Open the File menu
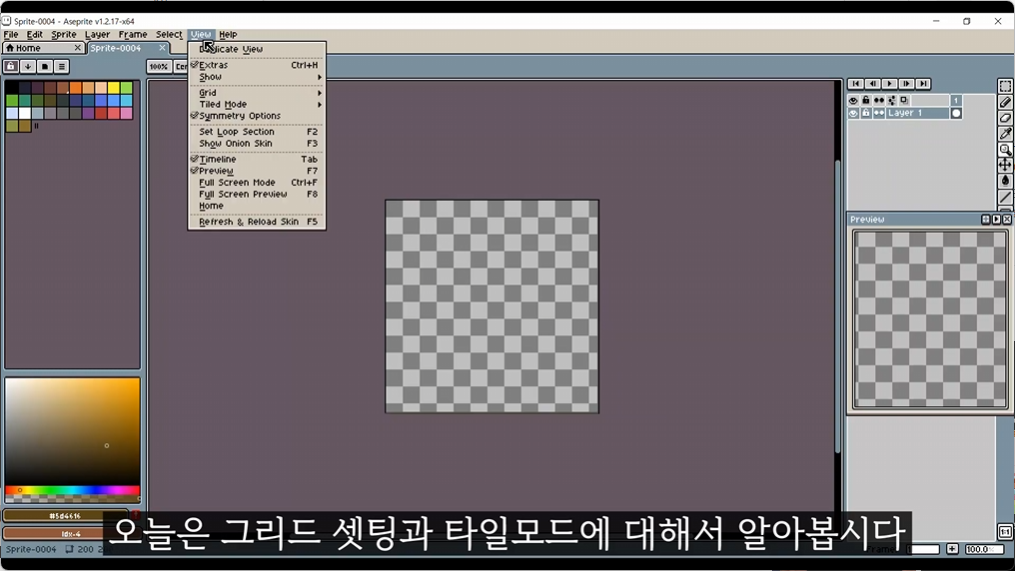Image resolution: width=1015 pixels, height=571 pixels. tap(11, 34)
